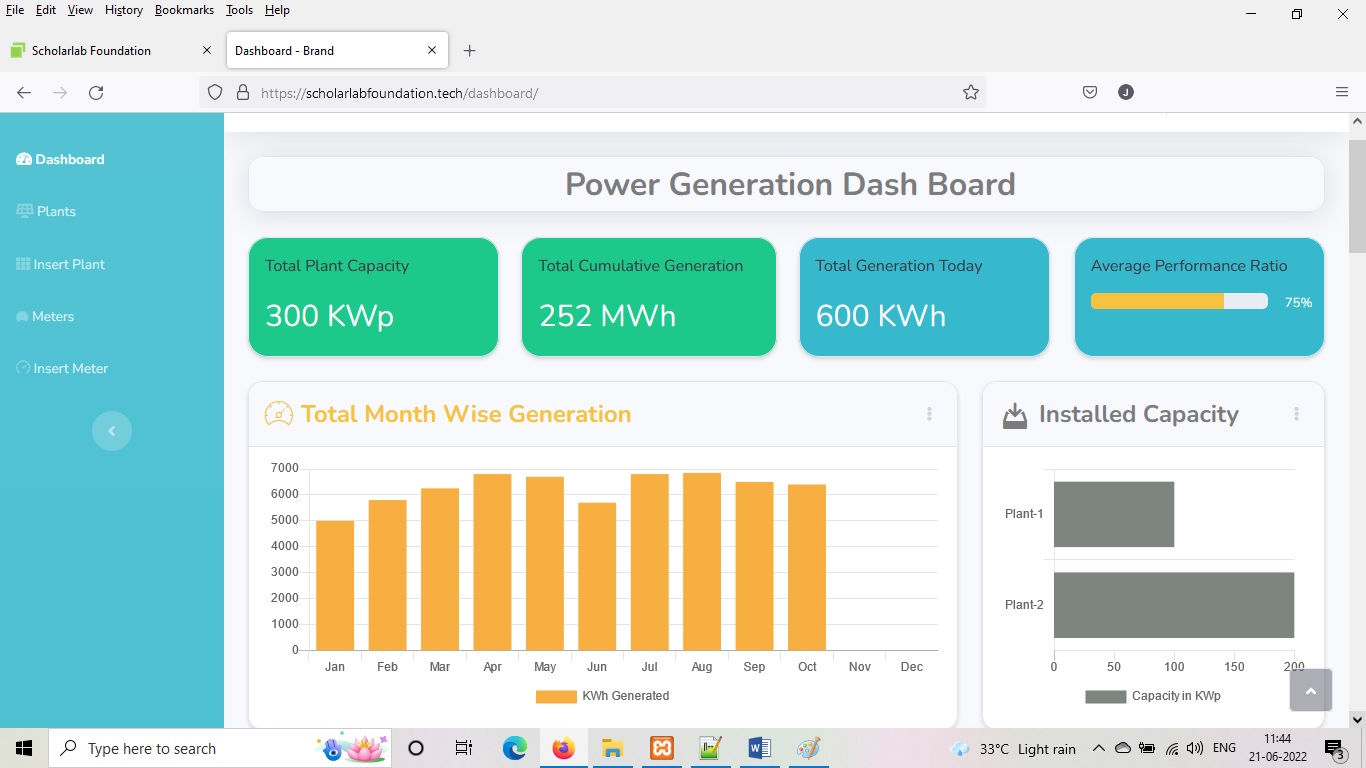The image size is (1366, 768).
Task: Click the URL address bar field
Action: click(x=600, y=93)
